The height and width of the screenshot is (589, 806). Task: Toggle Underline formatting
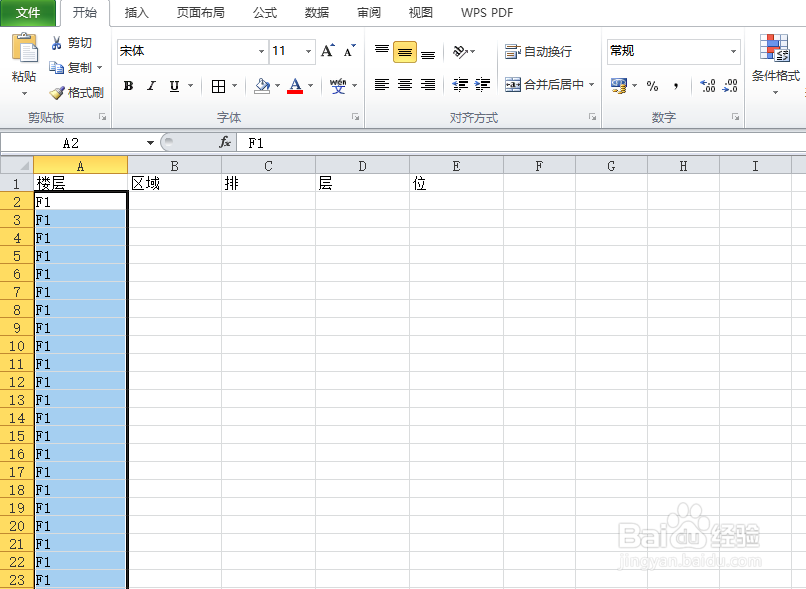tap(174, 86)
